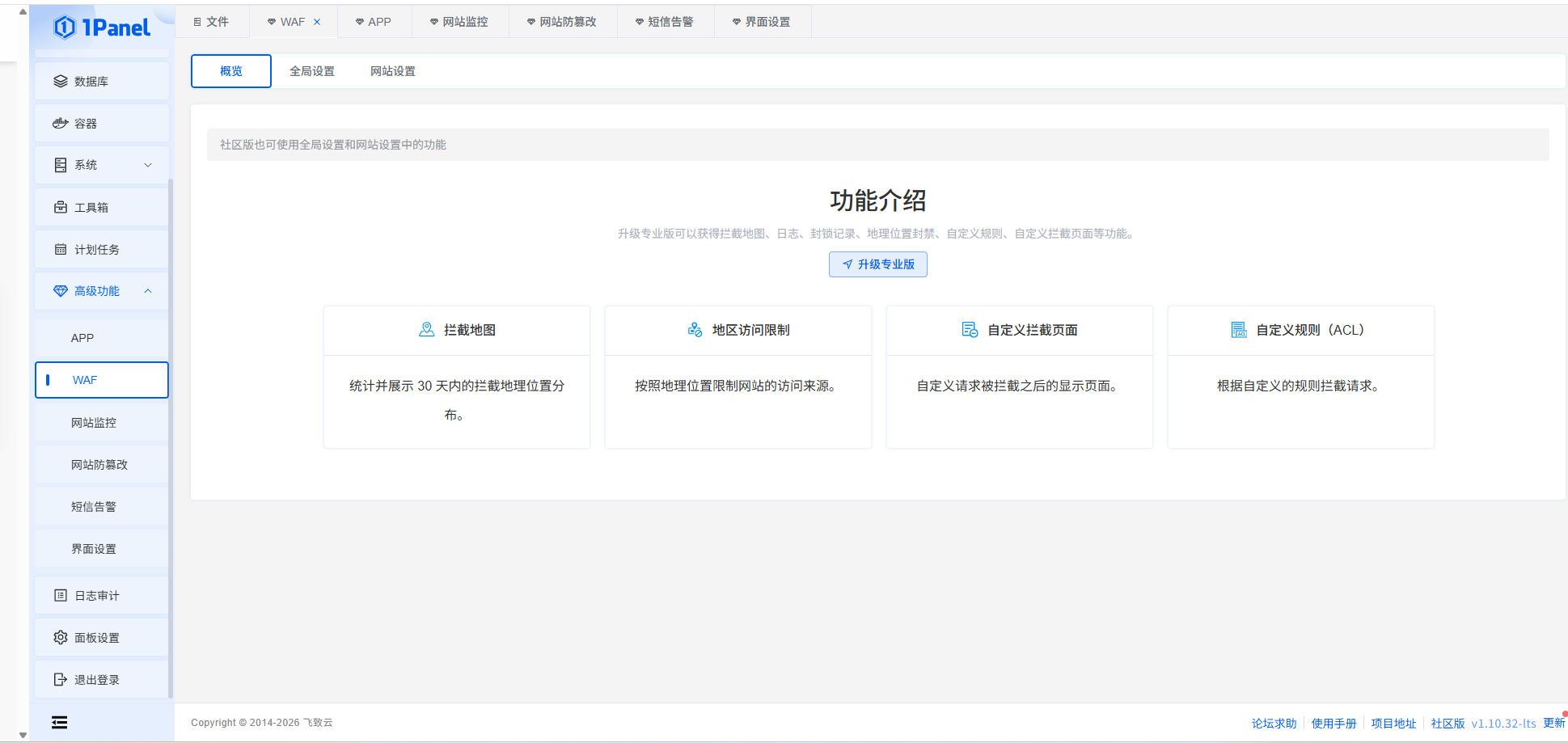Click the 1Panel logo icon
The image size is (1568, 743).
(x=65, y=27)
